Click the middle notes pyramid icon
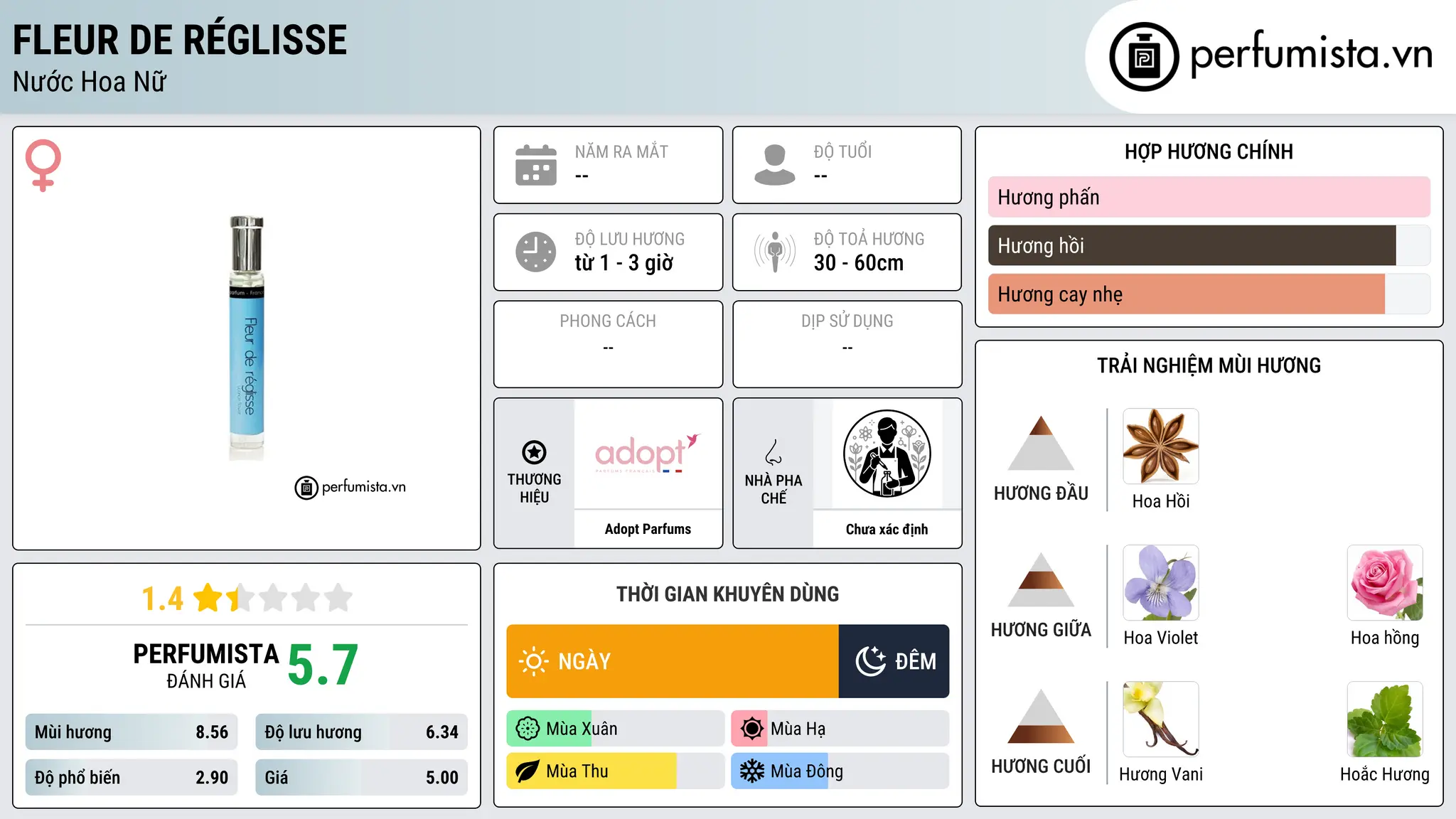This screenshot has width=1456, height=819. point(1041,579)
